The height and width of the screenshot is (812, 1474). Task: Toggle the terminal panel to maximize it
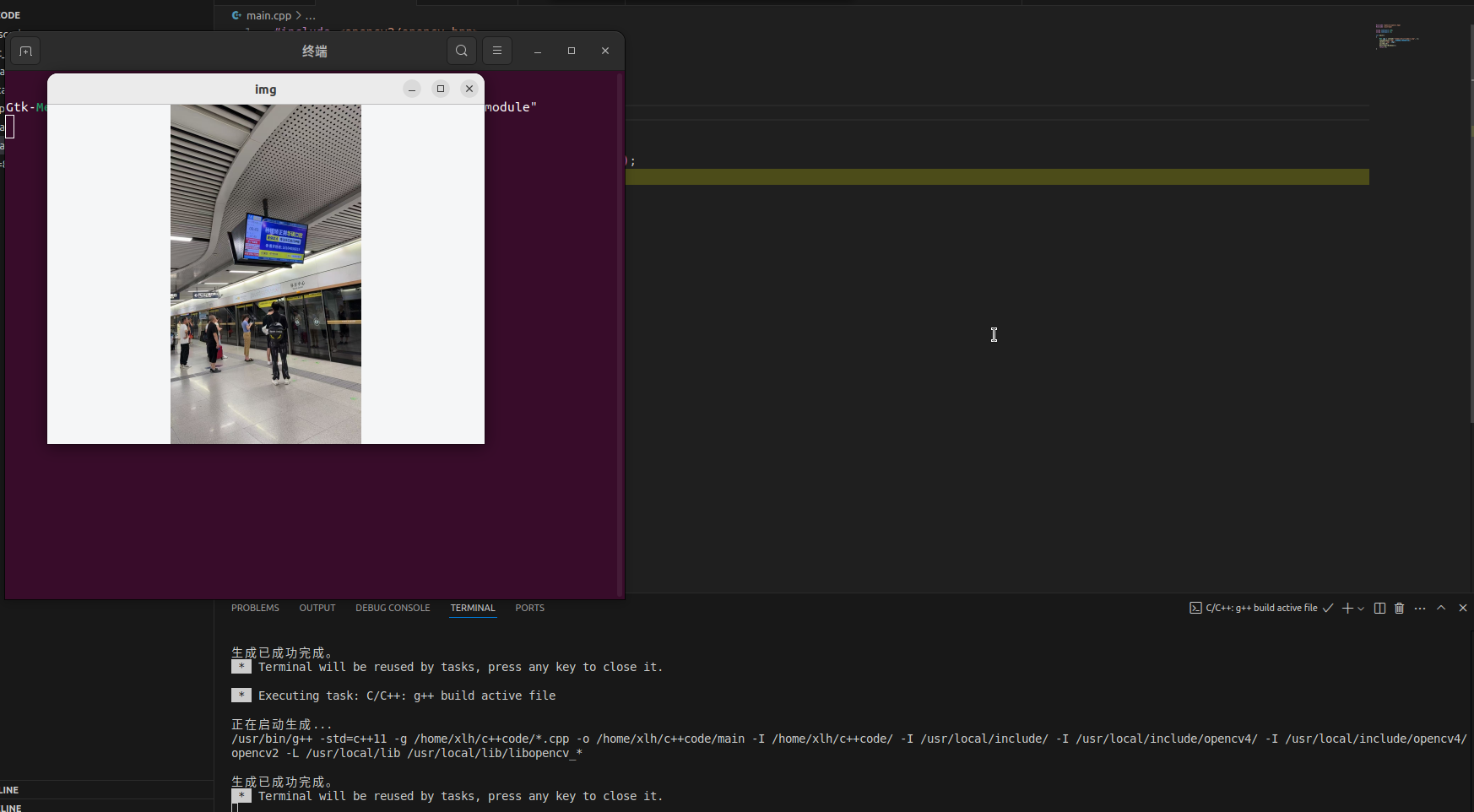click(x=1441, y=608)
